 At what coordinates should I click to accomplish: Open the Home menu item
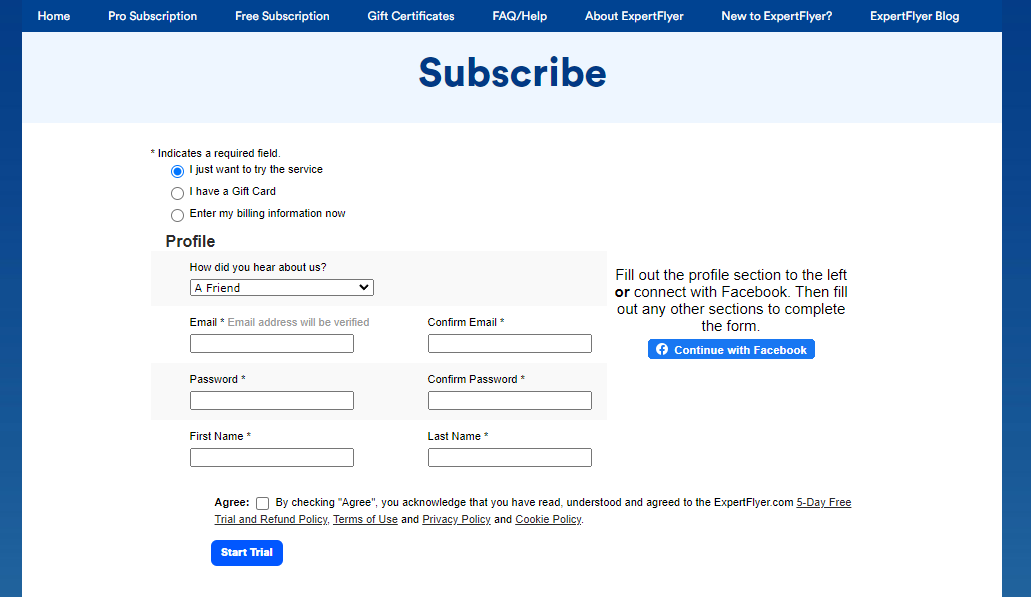click(54, 16)
